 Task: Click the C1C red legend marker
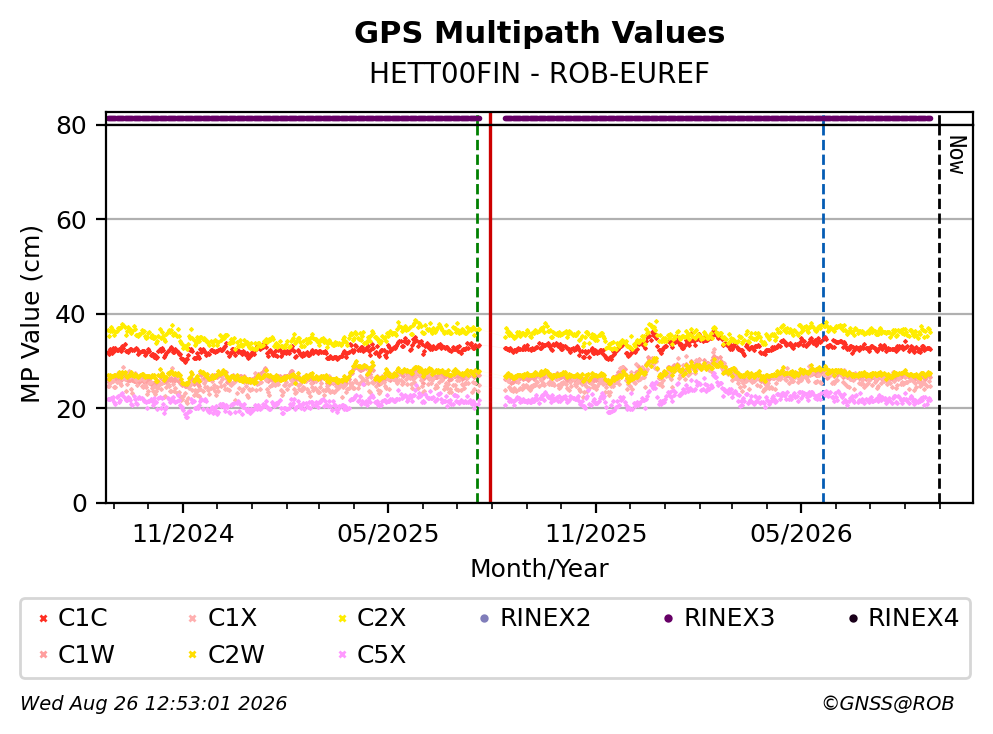[43, 618]
